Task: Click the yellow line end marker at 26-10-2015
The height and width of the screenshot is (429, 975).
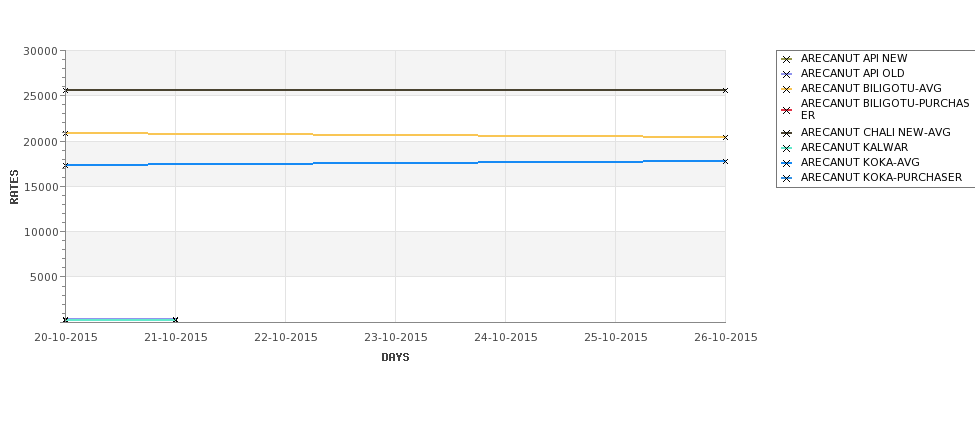Action: pyautogui.click(x=725, y=137)
